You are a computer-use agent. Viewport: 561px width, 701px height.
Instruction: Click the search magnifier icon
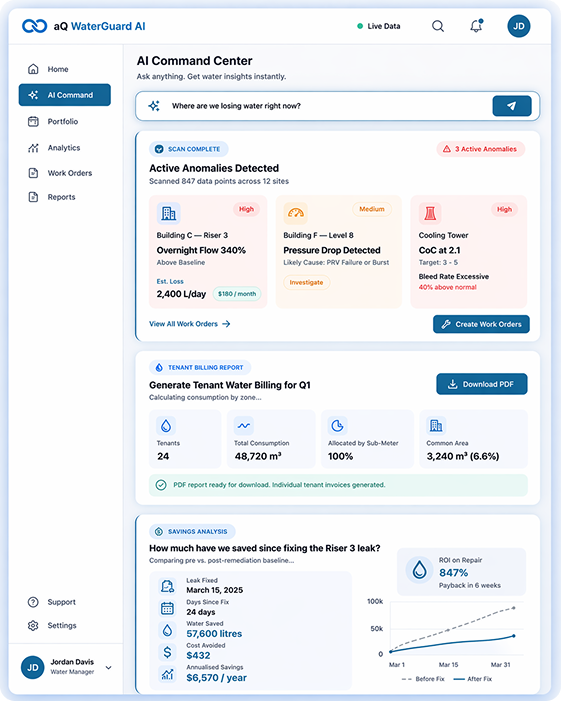(438, 26)
